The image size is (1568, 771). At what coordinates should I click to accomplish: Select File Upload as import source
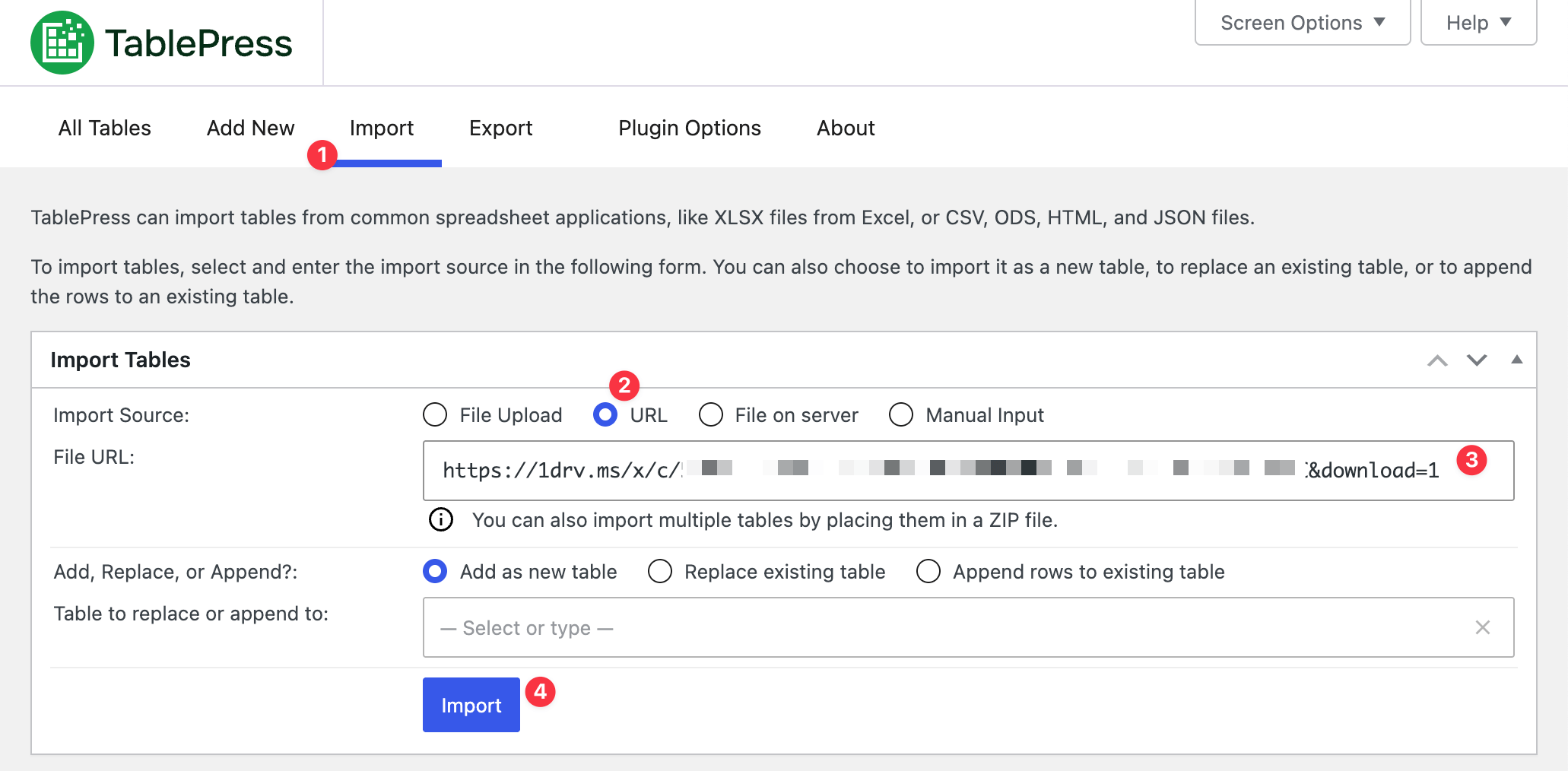[x=434, y=415]
